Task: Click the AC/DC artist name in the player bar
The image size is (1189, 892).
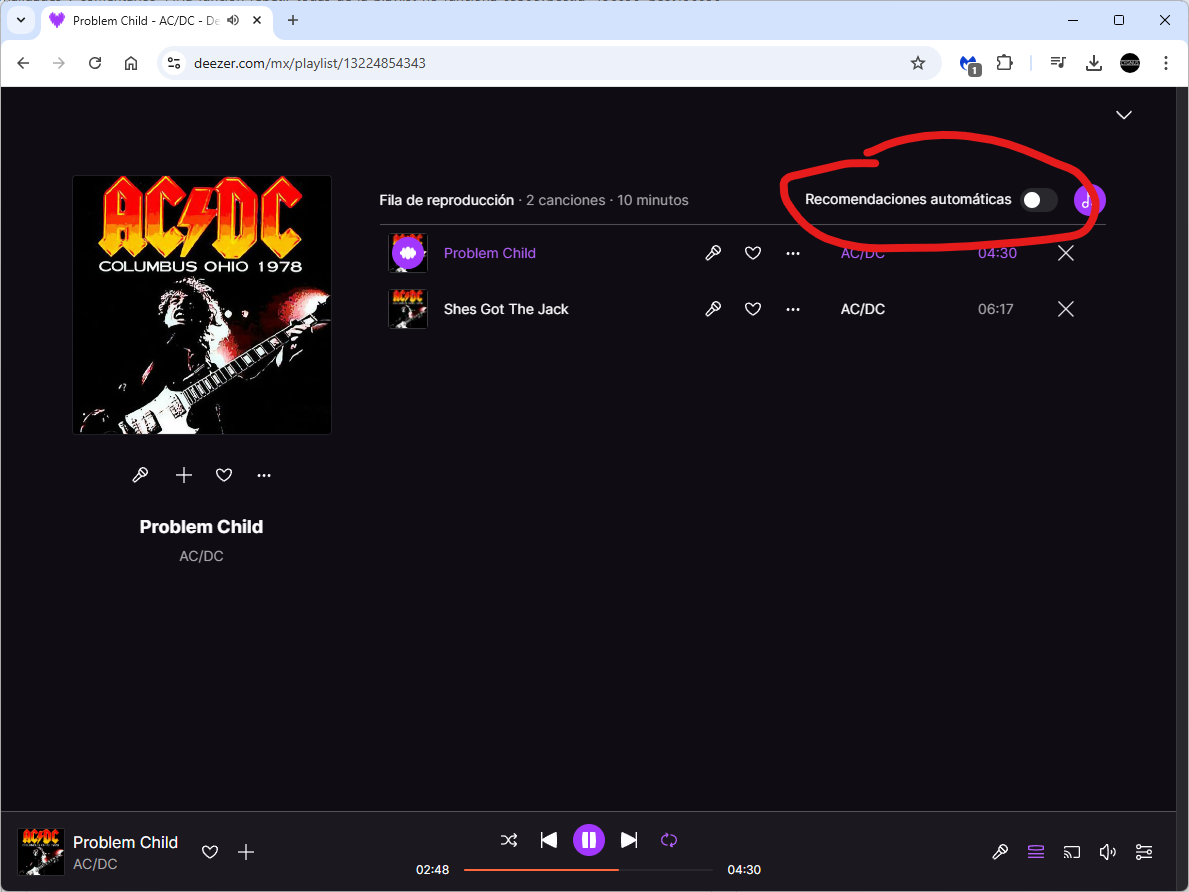Action: [x=95, y=864]
